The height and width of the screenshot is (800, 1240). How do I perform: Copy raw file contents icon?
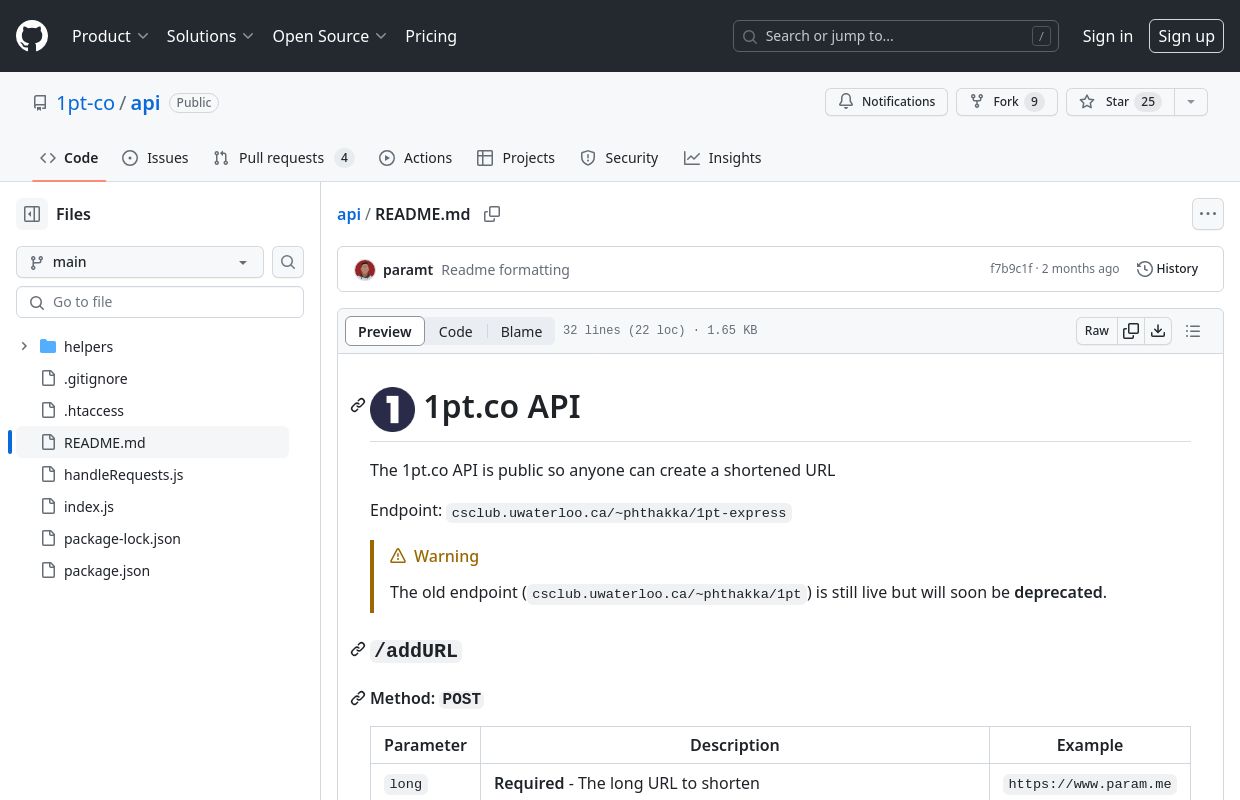pyautogui.click(x=1131, y=331)
